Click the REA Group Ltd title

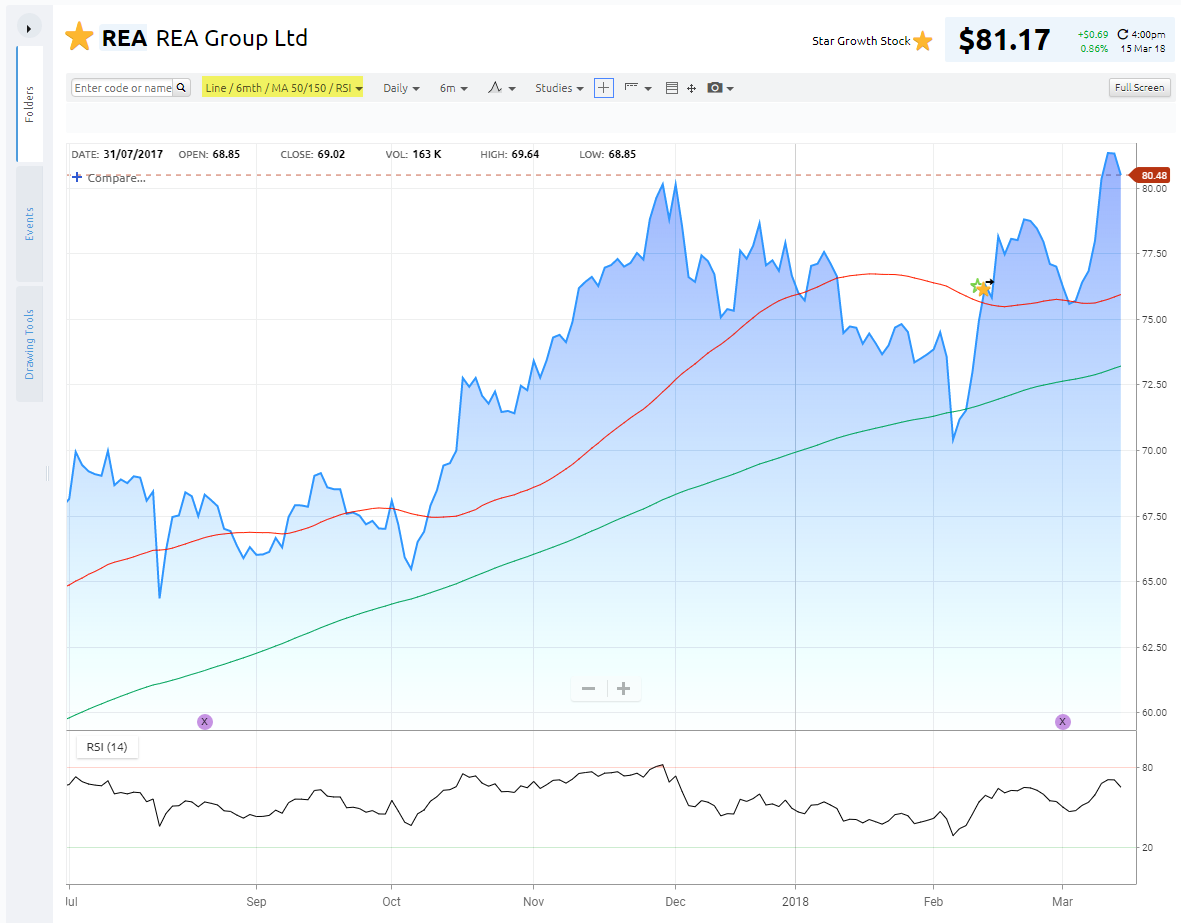point(232,38)
